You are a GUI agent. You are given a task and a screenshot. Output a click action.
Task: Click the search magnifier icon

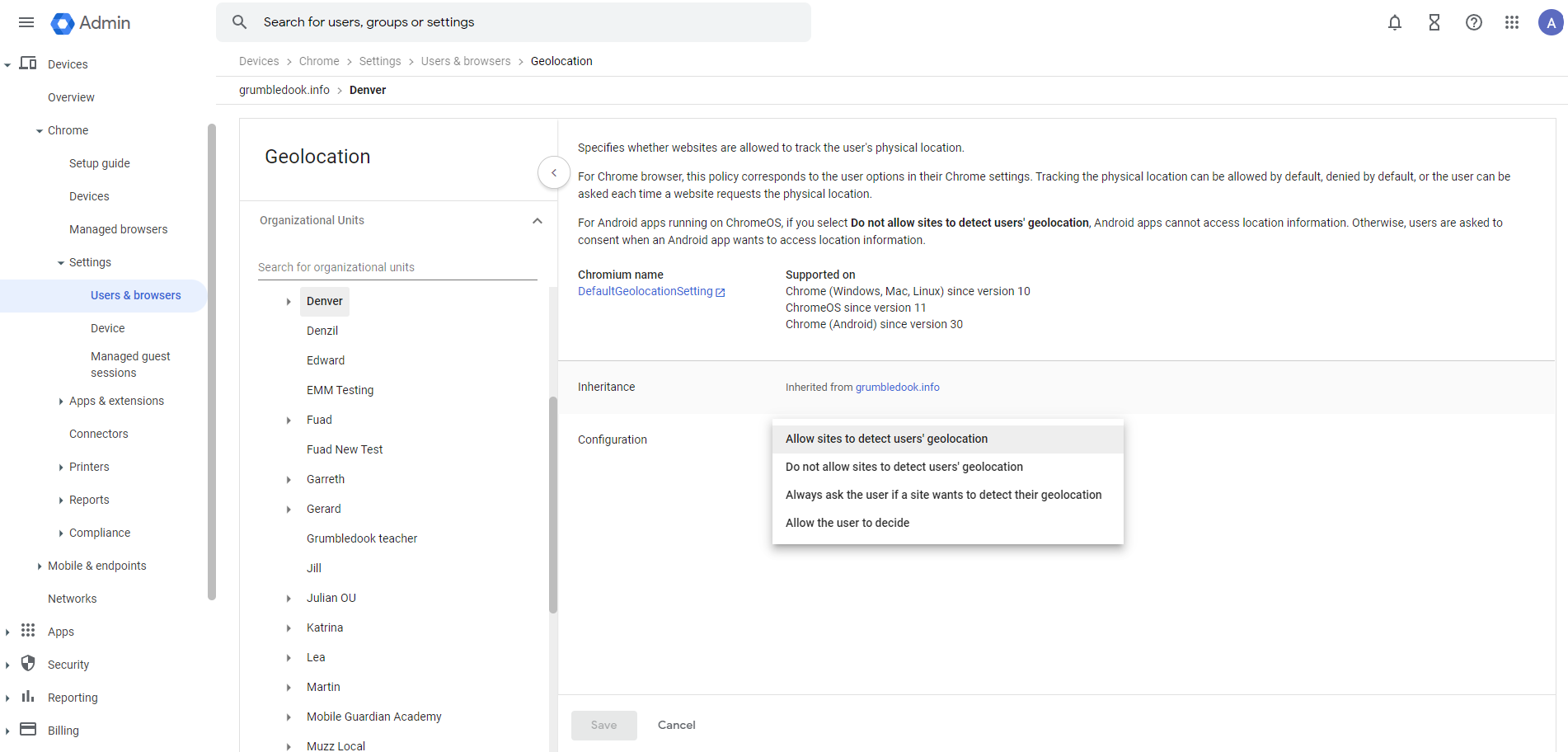point(239,22)
